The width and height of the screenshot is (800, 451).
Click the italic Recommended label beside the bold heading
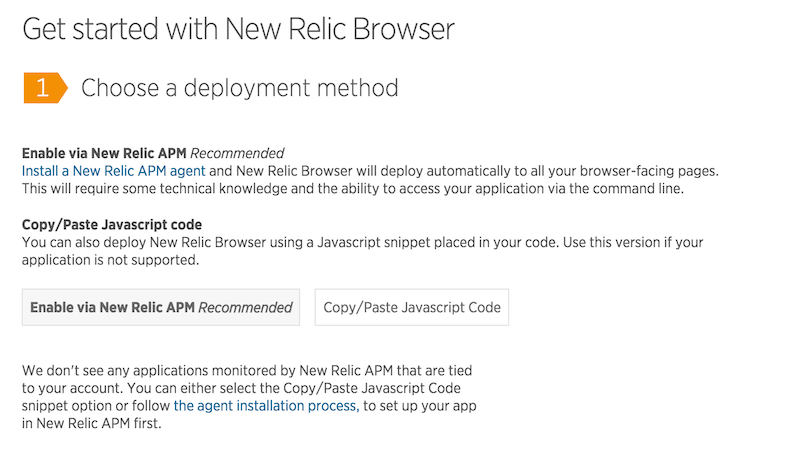(237, 153)
